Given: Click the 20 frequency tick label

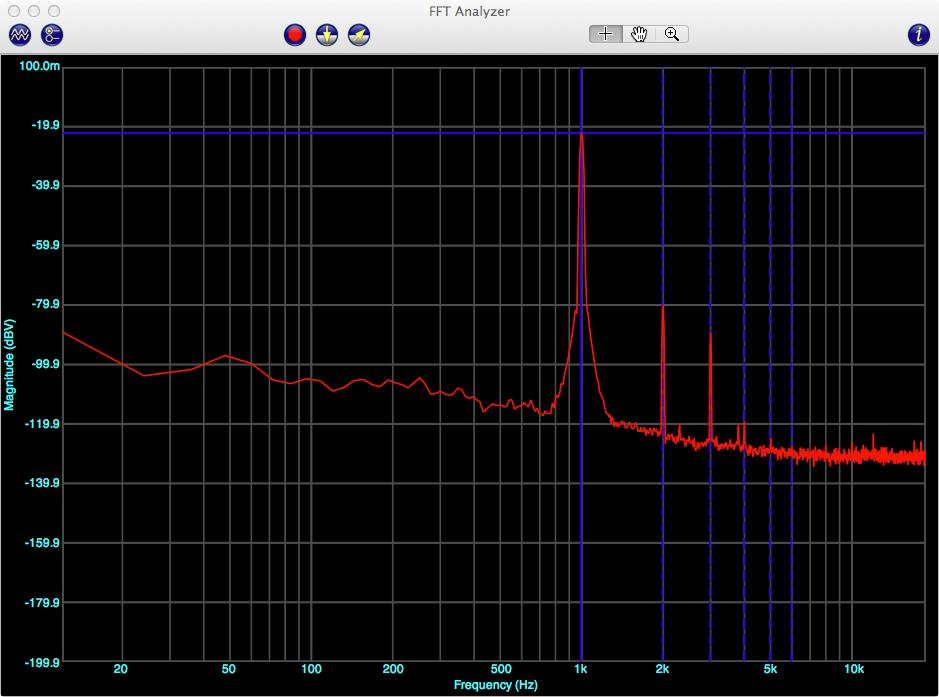Looking at the screenshot, I should pos(120,669).
